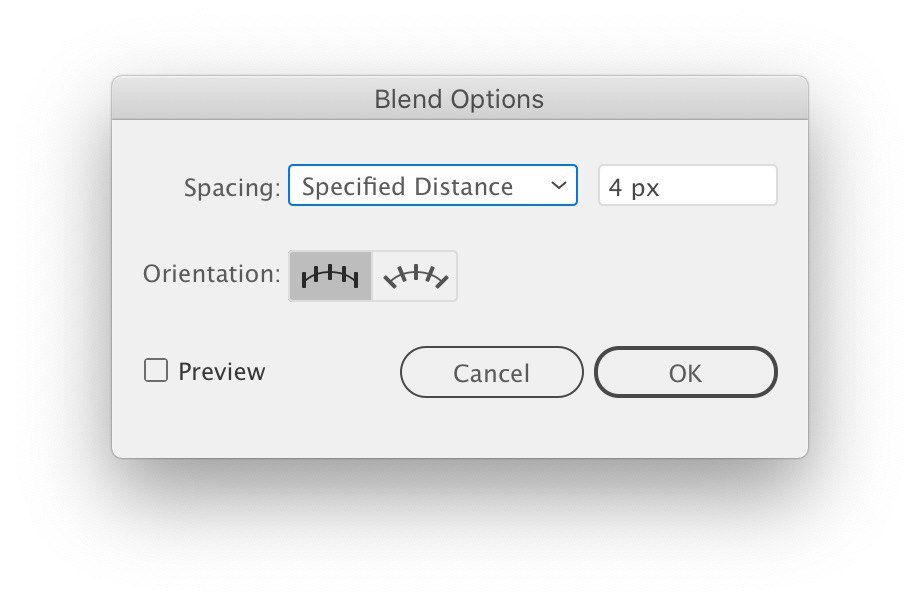Click the Specified Distance text in dropdown
The width and height of the screenshot is (920, 606).
click(407, 187)
